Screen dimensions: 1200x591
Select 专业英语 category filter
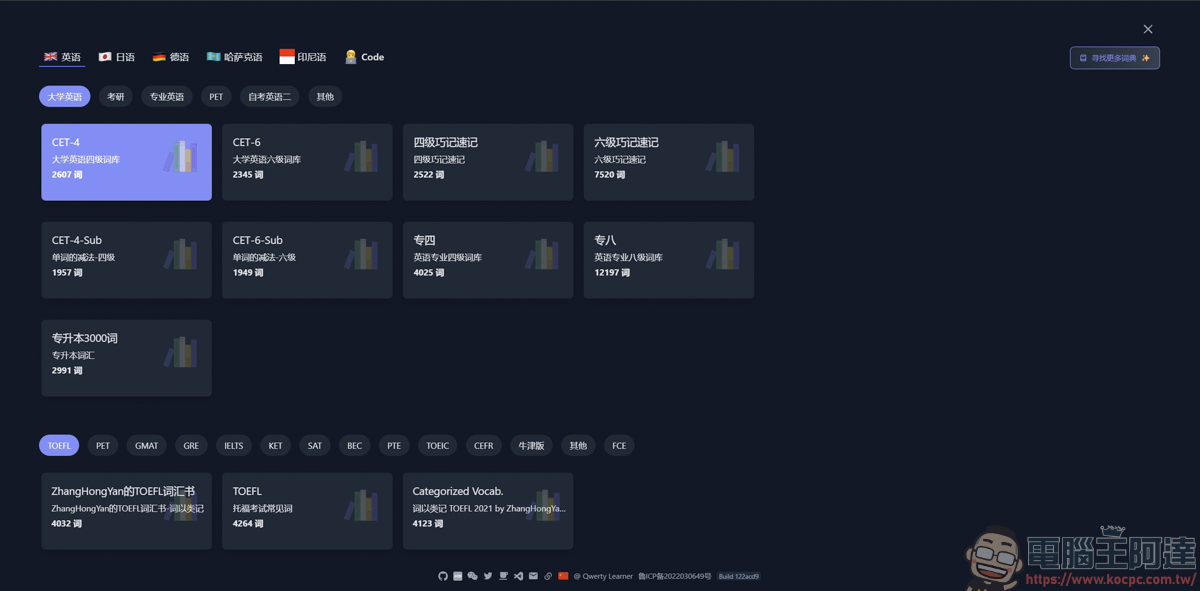[x=167, y=97]
